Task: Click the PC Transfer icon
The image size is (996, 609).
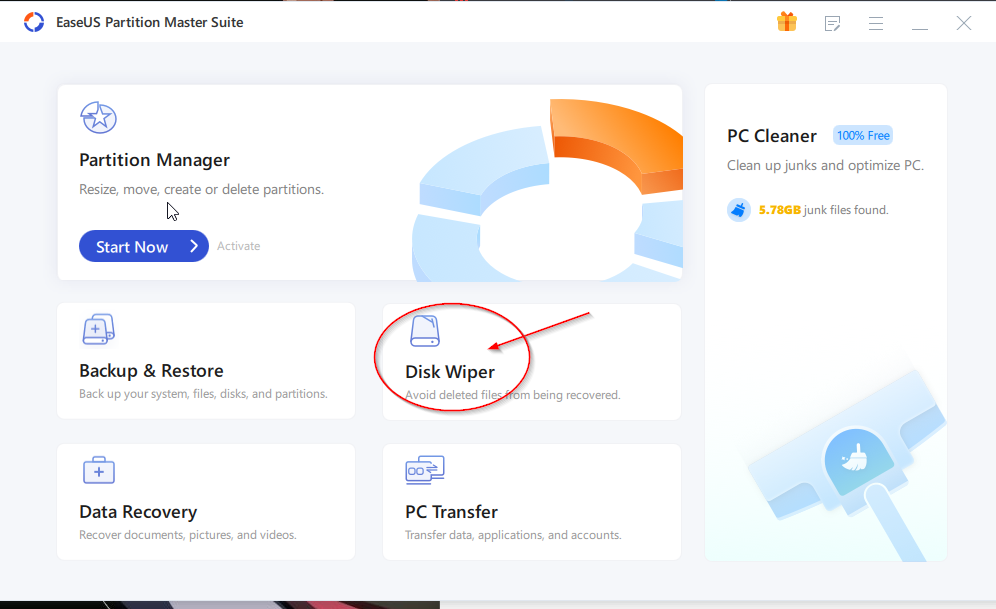Action: (x=425, y=471)
